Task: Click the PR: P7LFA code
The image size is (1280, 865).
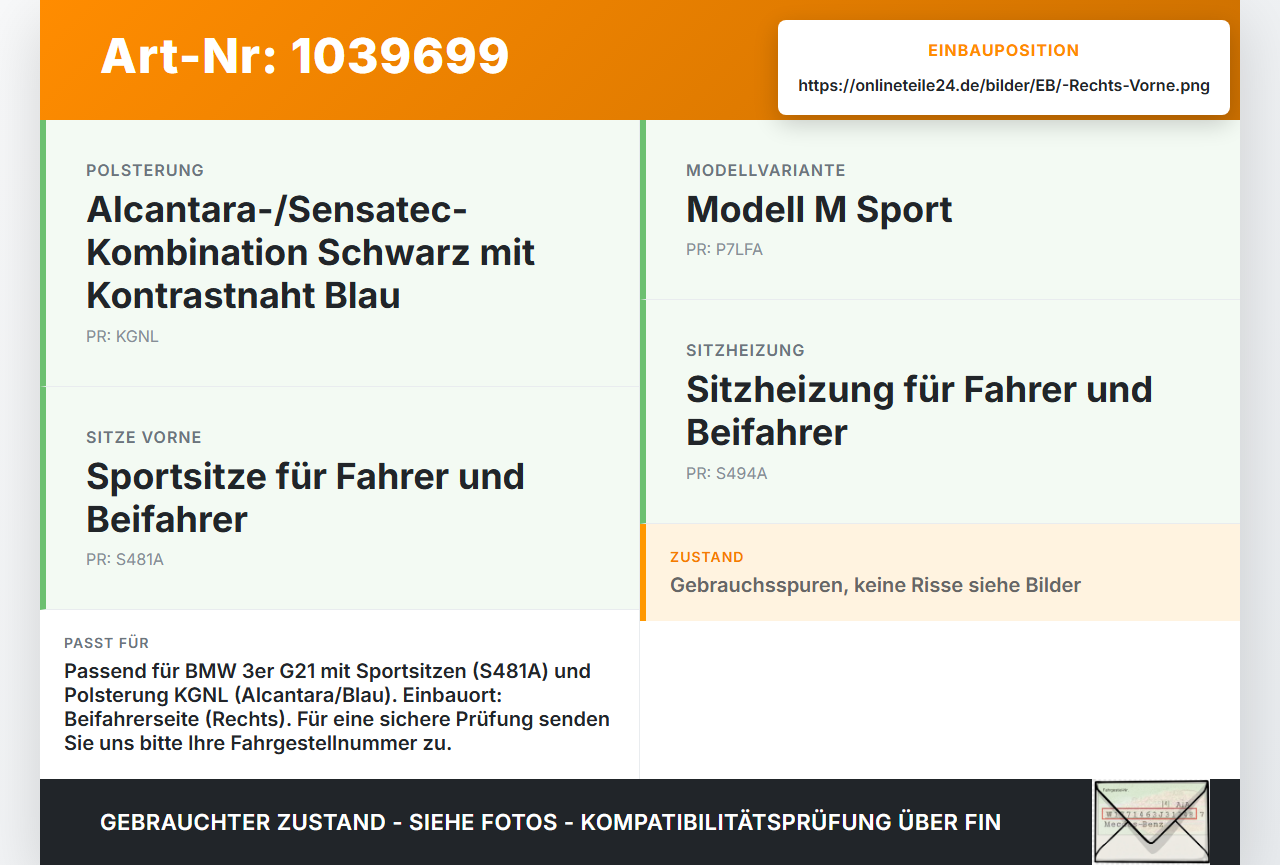Action: pos(724,250)
